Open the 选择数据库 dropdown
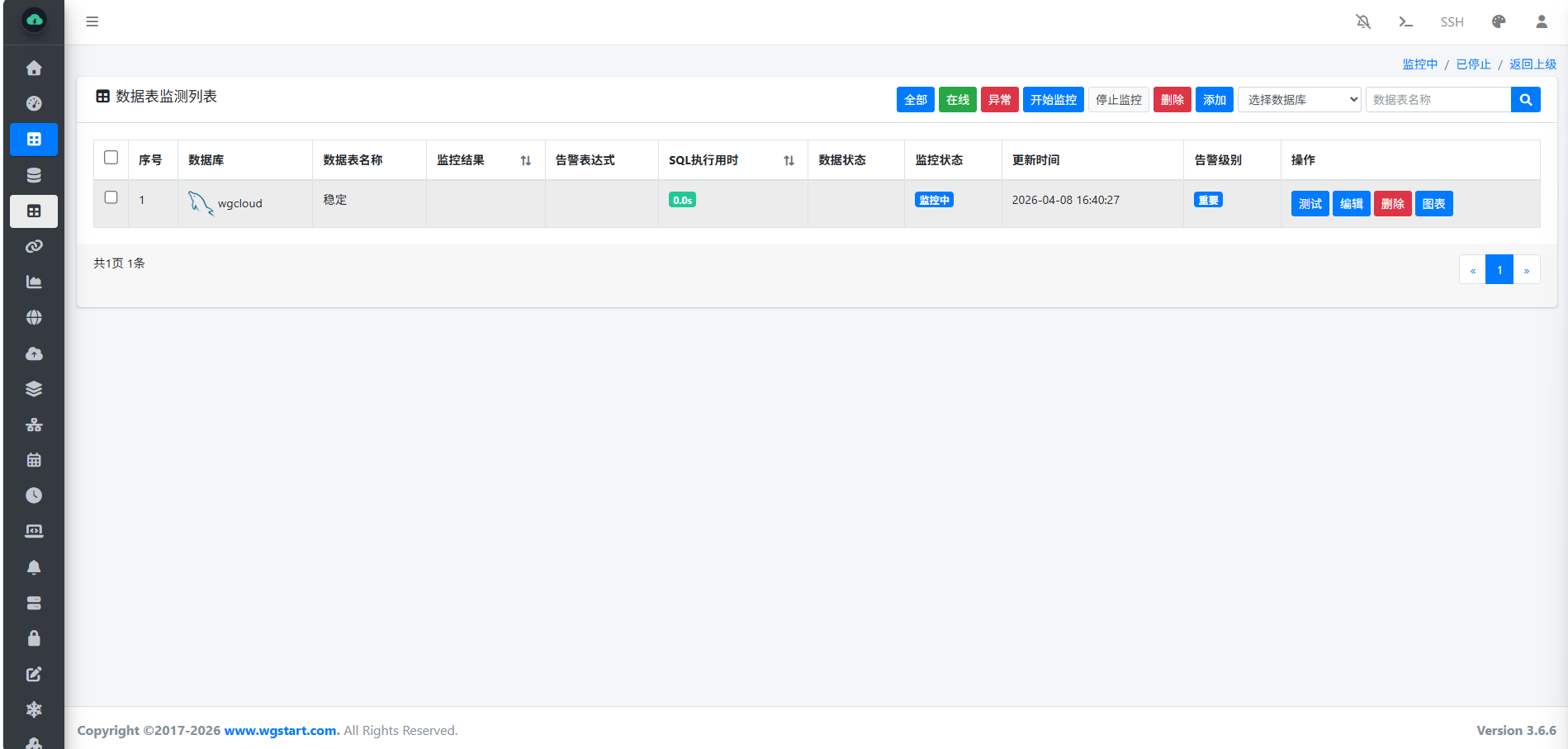The image size is (1568, 749). [x=1299, y=99]
